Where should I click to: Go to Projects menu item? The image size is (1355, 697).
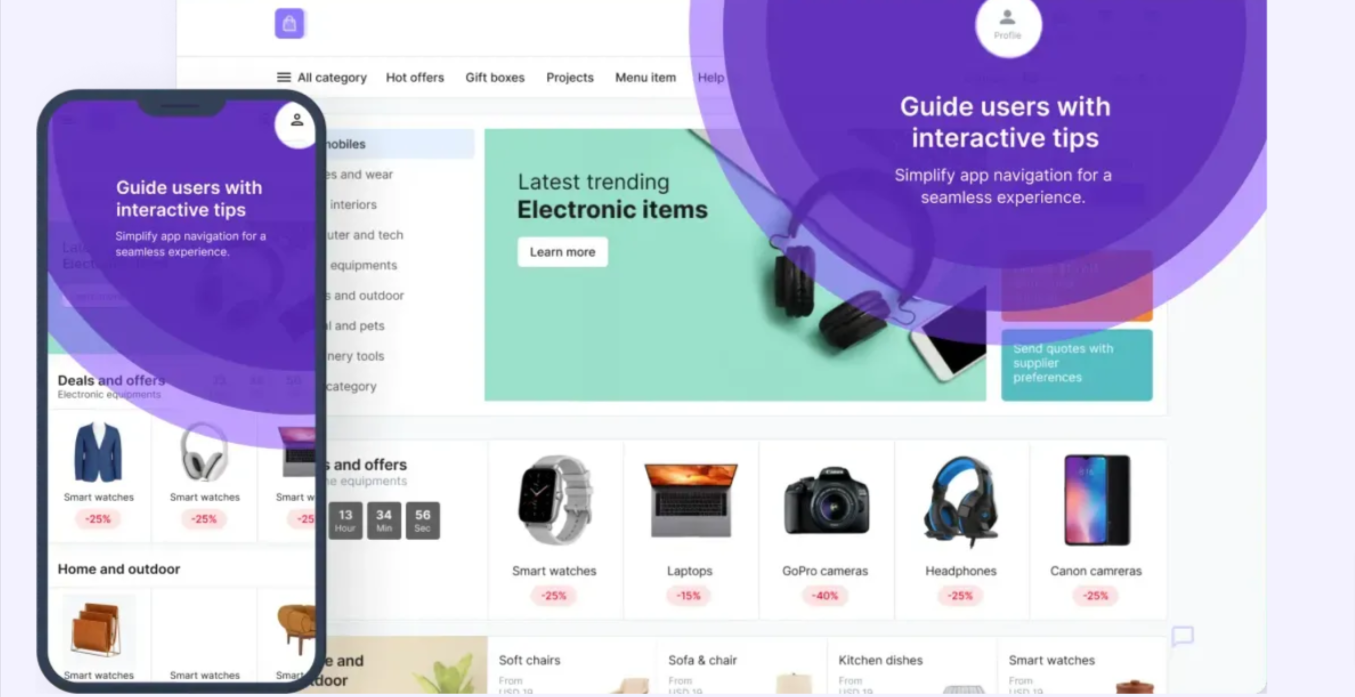(x=570, y=77)
